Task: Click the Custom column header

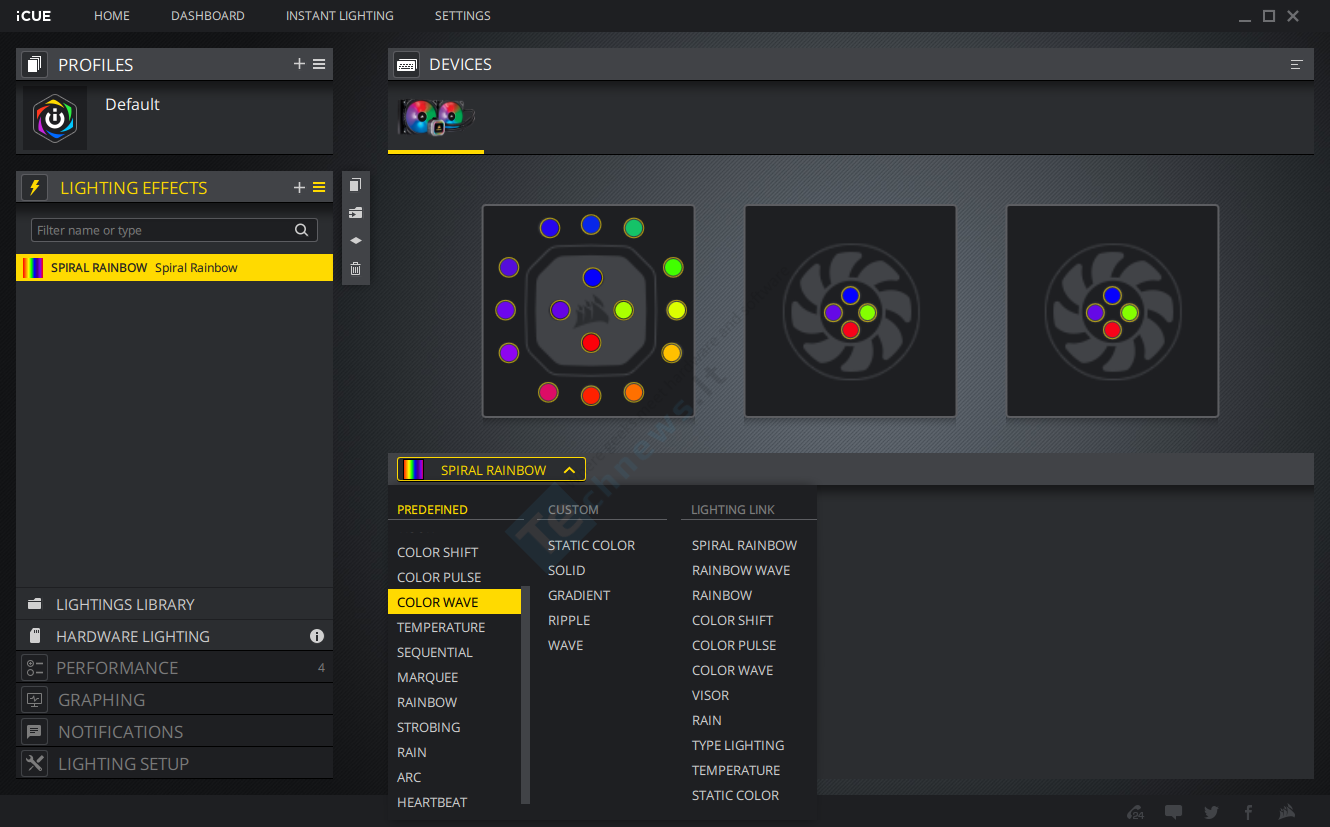Action: [573, 509]
